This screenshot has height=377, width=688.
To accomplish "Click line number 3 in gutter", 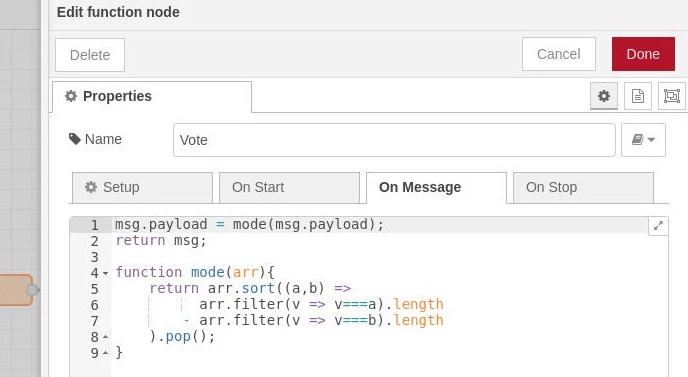I will [94, 257].
